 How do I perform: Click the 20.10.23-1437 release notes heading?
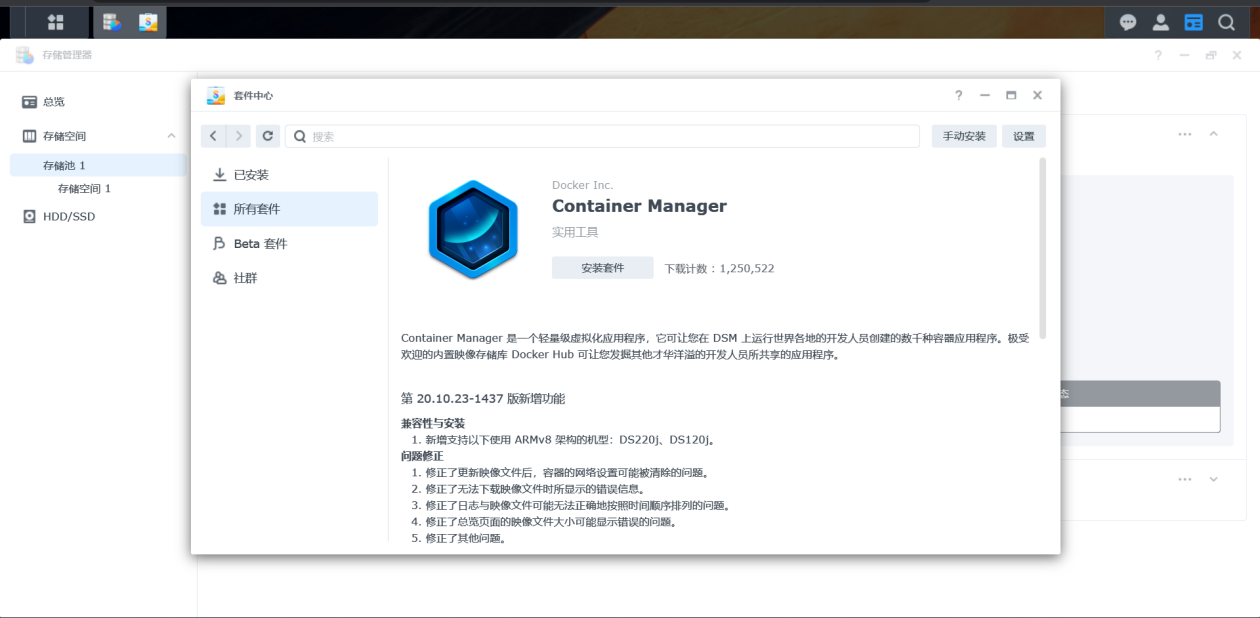click(483, 398)
